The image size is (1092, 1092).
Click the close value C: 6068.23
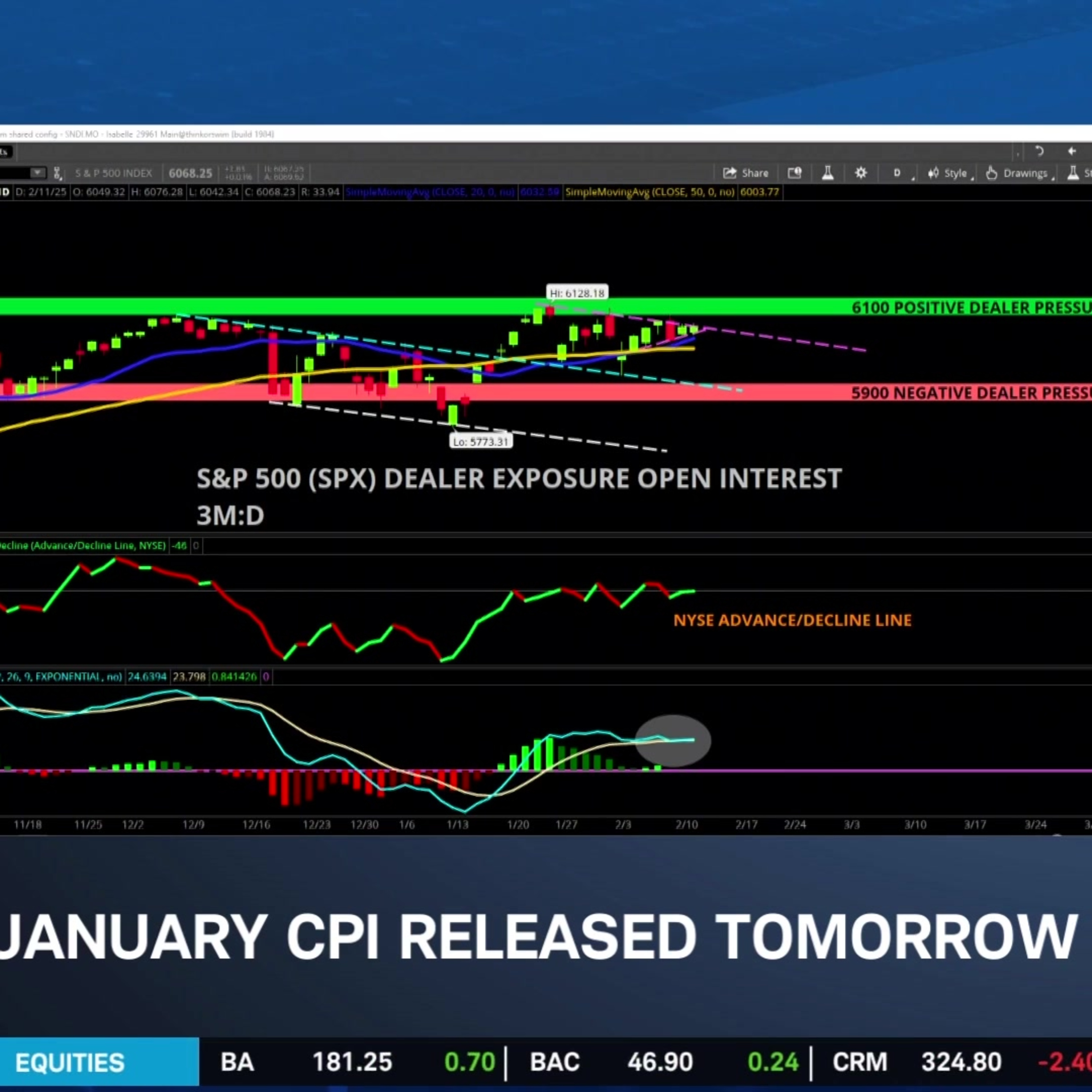(x=270, y=192)
